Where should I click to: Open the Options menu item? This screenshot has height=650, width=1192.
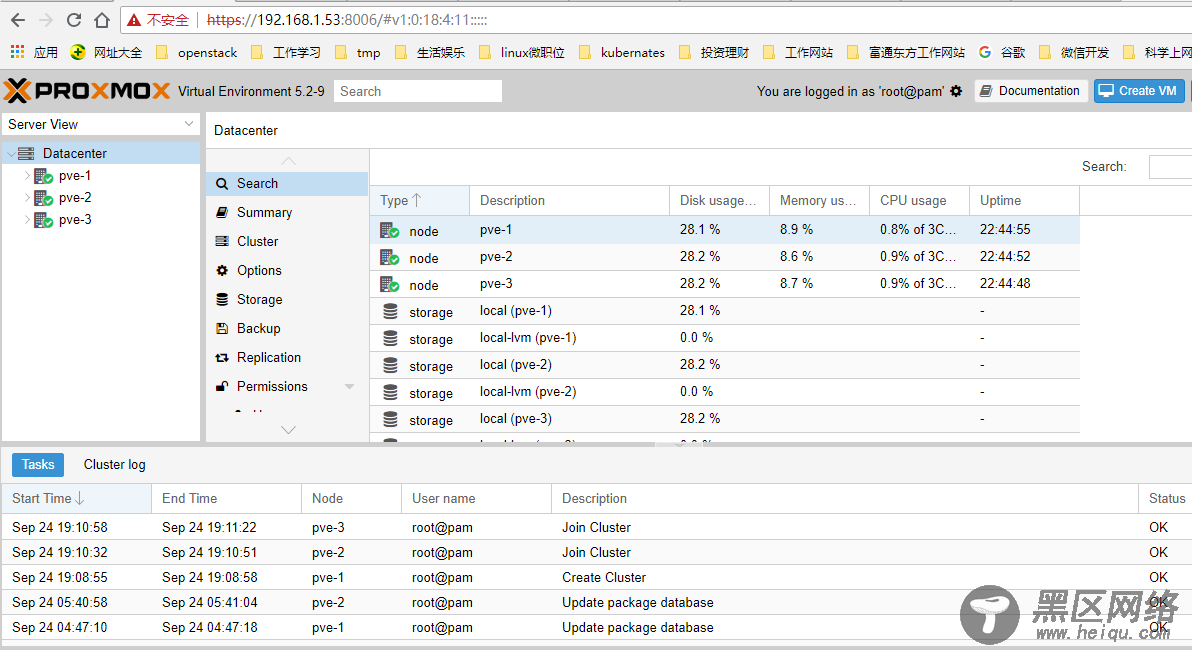(287, 271)
